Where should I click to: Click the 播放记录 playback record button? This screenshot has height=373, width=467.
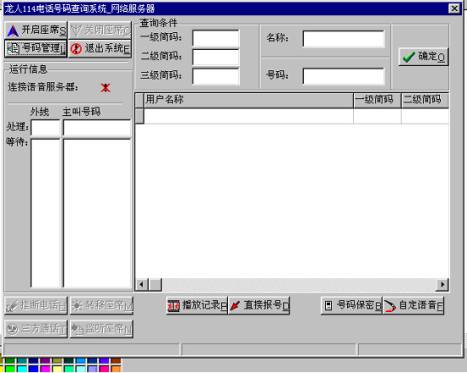coord(197,305)
